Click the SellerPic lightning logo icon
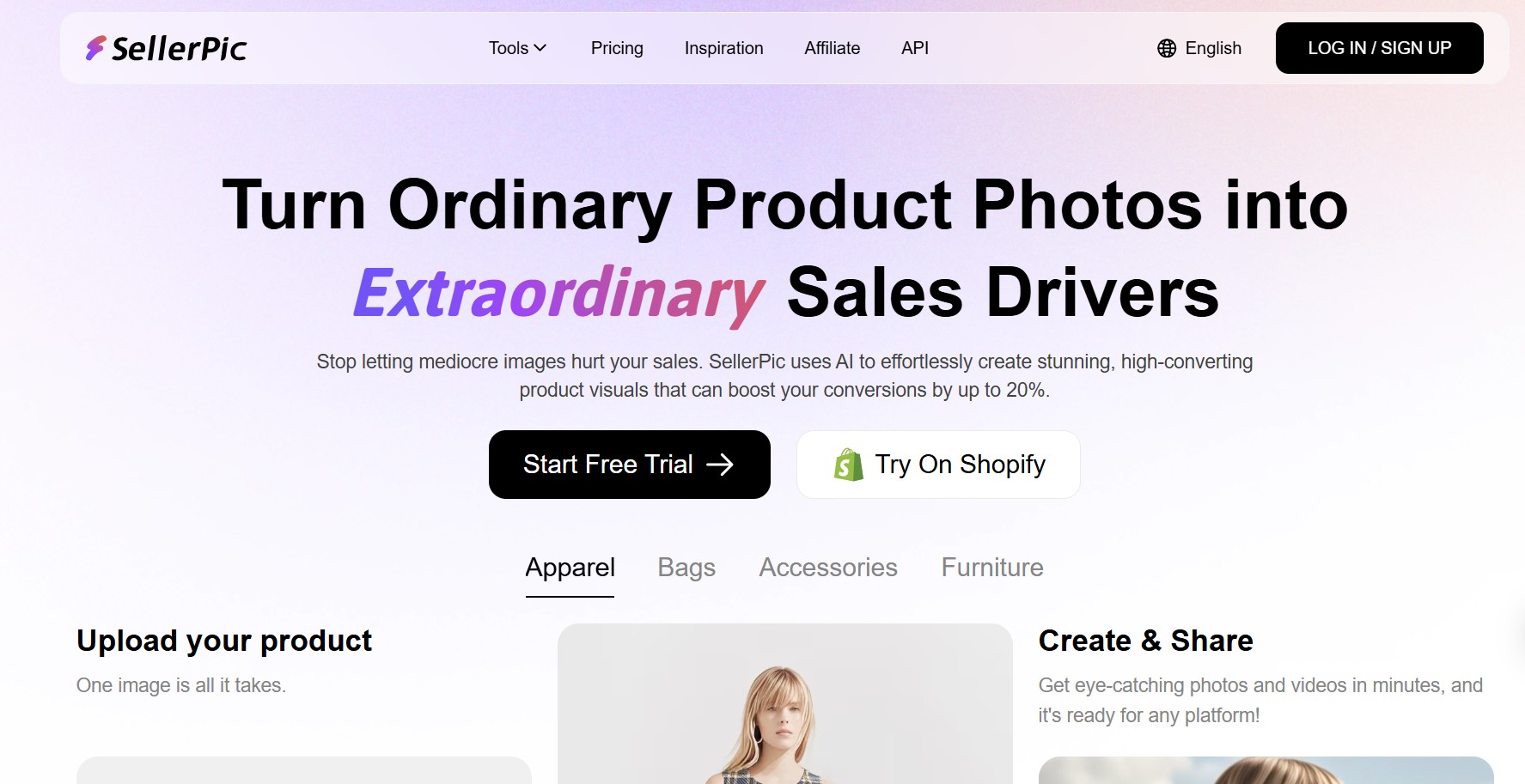1525x784 pixels. pyautogui.click(x=95, y=48)
